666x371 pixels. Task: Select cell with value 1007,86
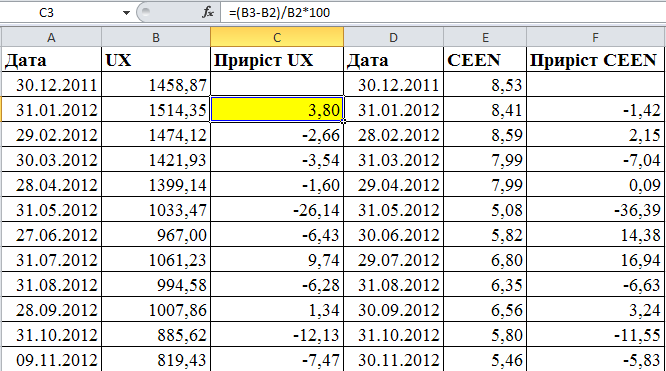tap(156, 310)
